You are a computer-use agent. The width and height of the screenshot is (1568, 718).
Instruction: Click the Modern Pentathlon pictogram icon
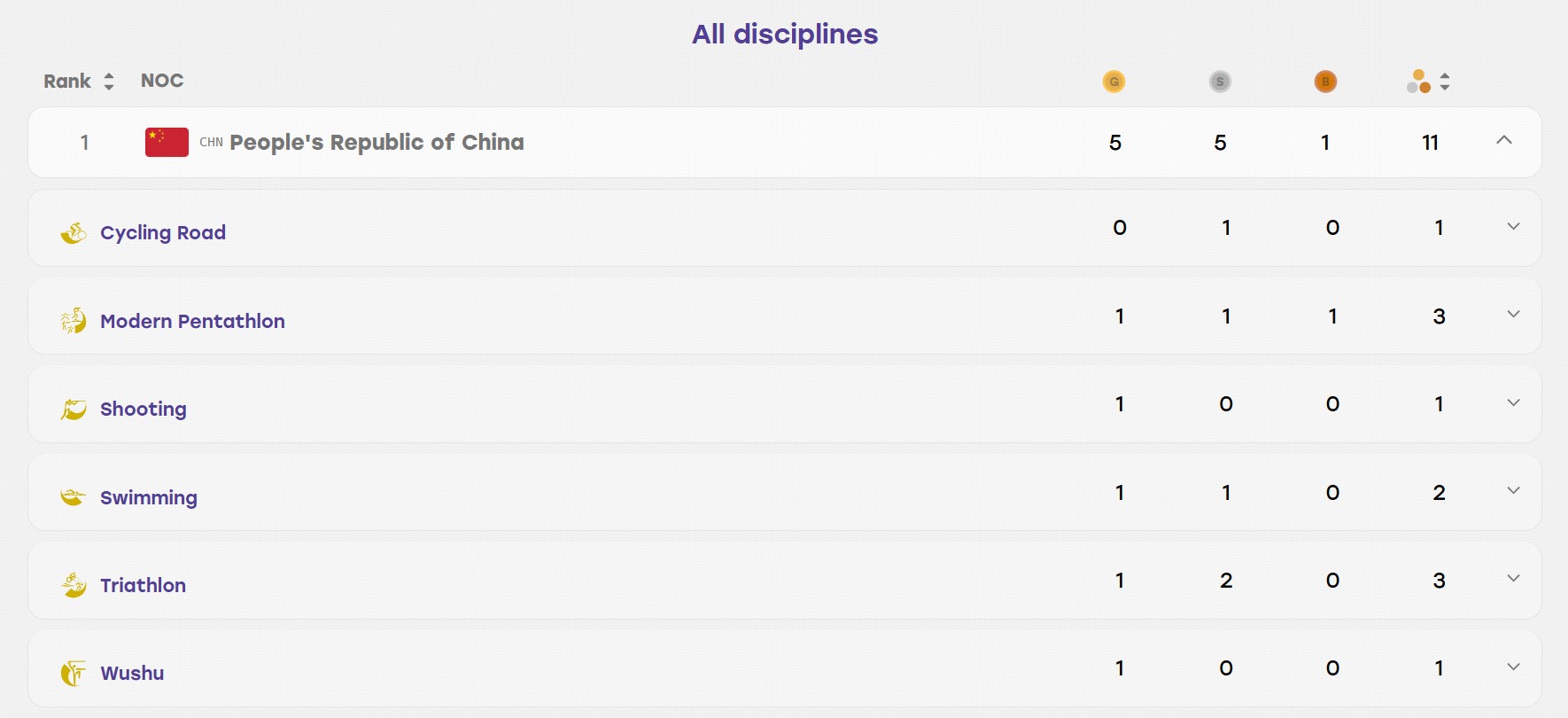click(x=74, y=320)
